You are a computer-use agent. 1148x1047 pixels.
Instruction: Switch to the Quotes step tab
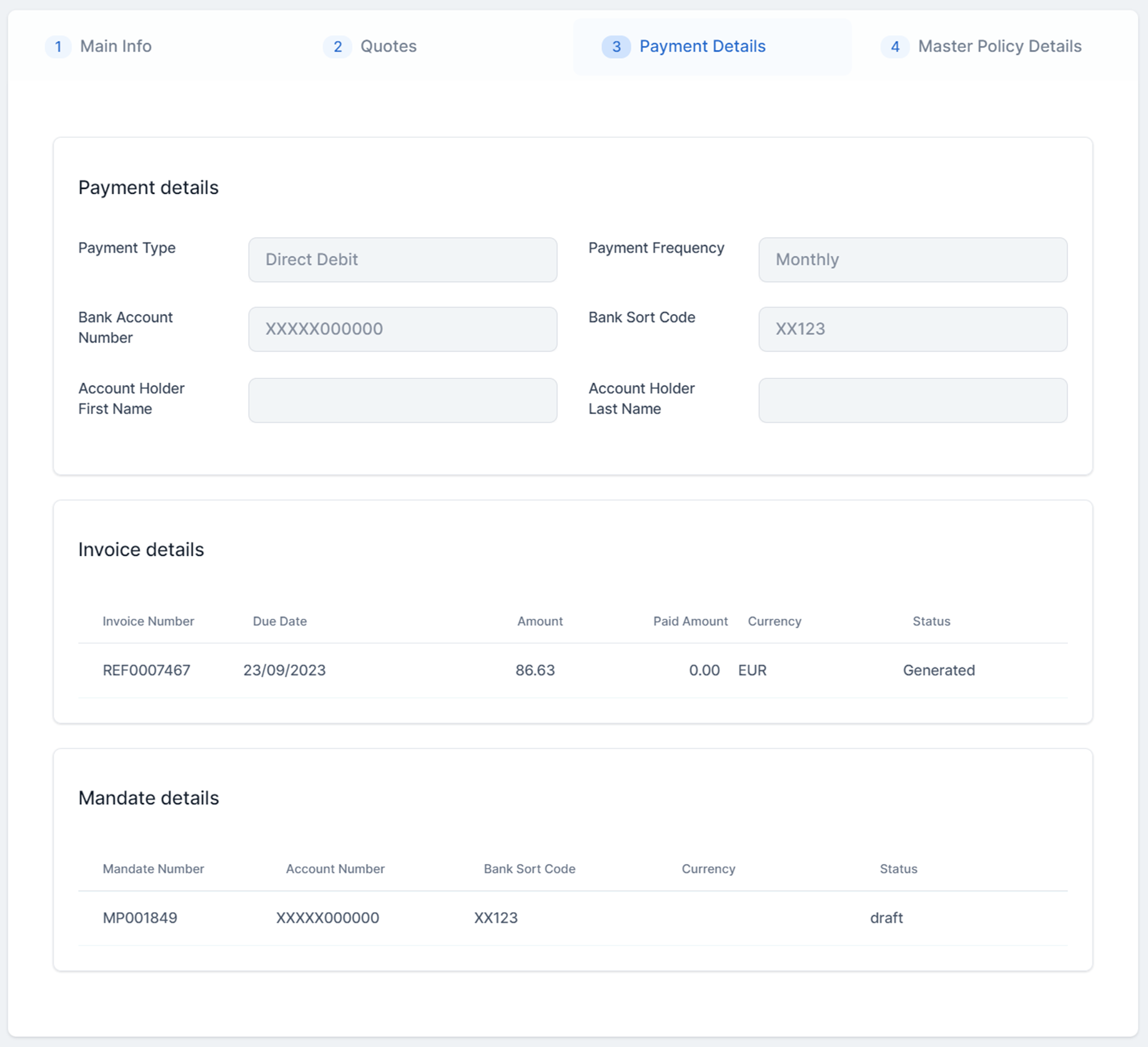click(x=388, y=46)
